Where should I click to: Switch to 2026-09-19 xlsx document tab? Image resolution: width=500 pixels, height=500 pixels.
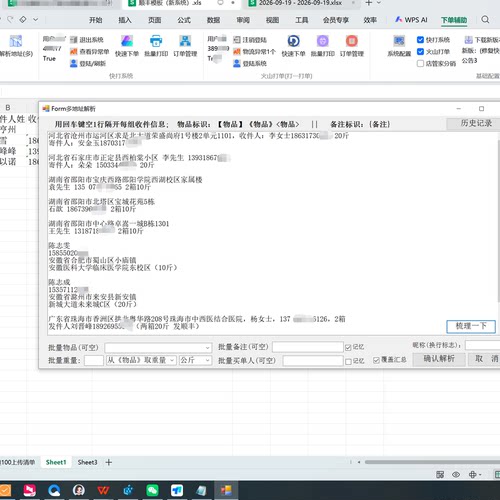click(300, 3)
